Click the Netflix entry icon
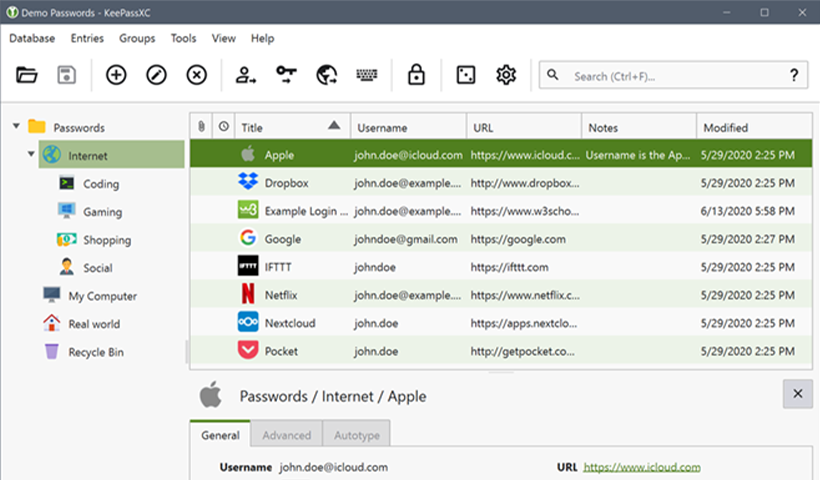Viewport: 820px width, 480px height. pyautogui.click(x=248, y=294)
